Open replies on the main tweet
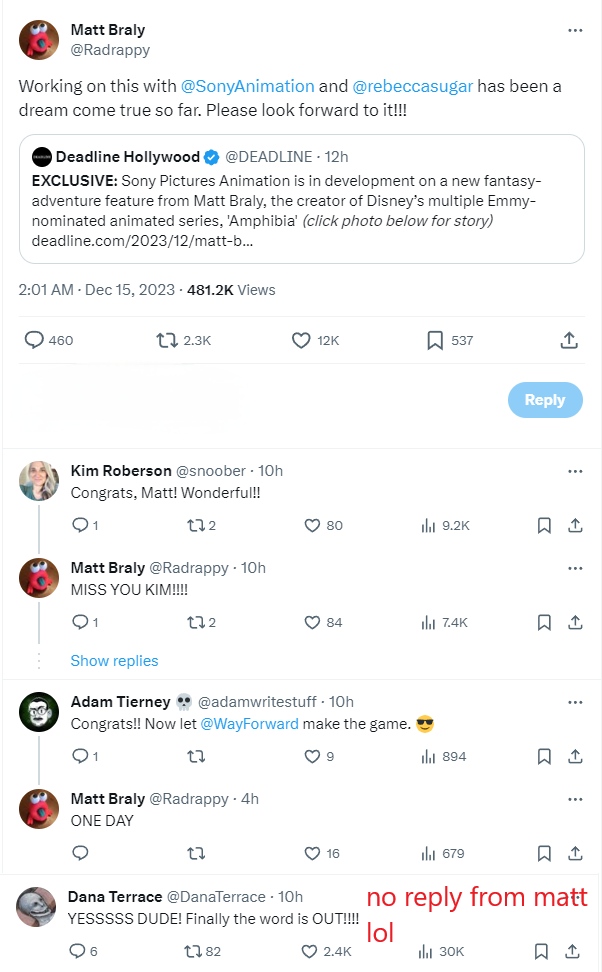Viewport: 602px width, 972px height. tap(35, 341)
